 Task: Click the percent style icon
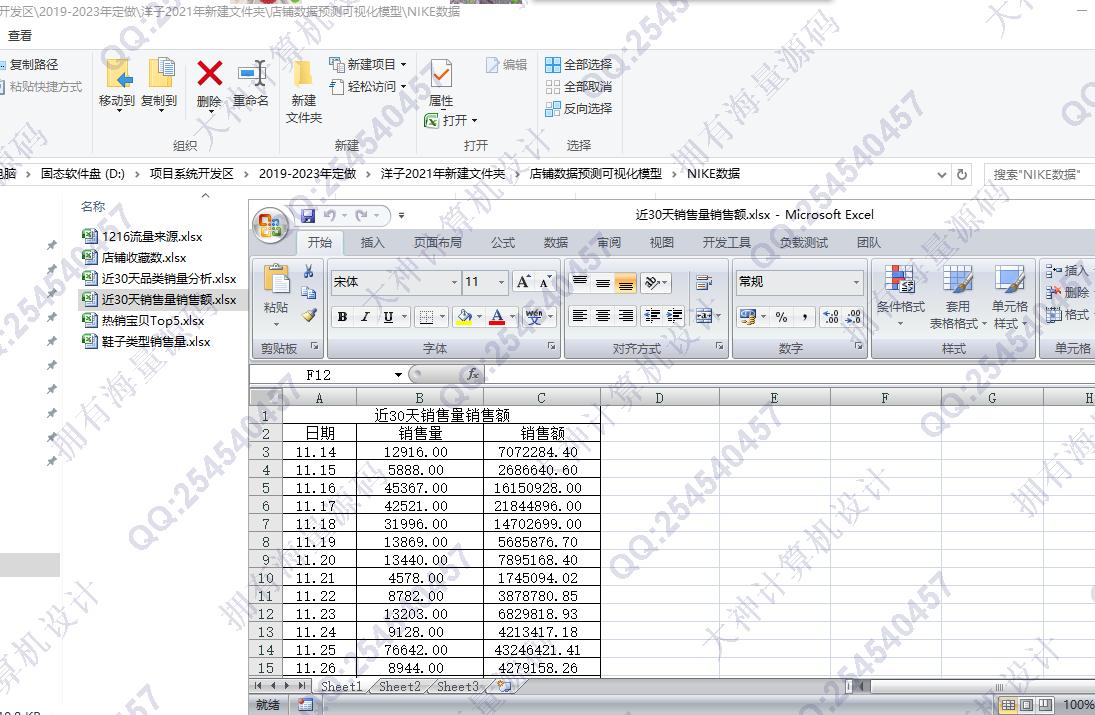(781, 317)
